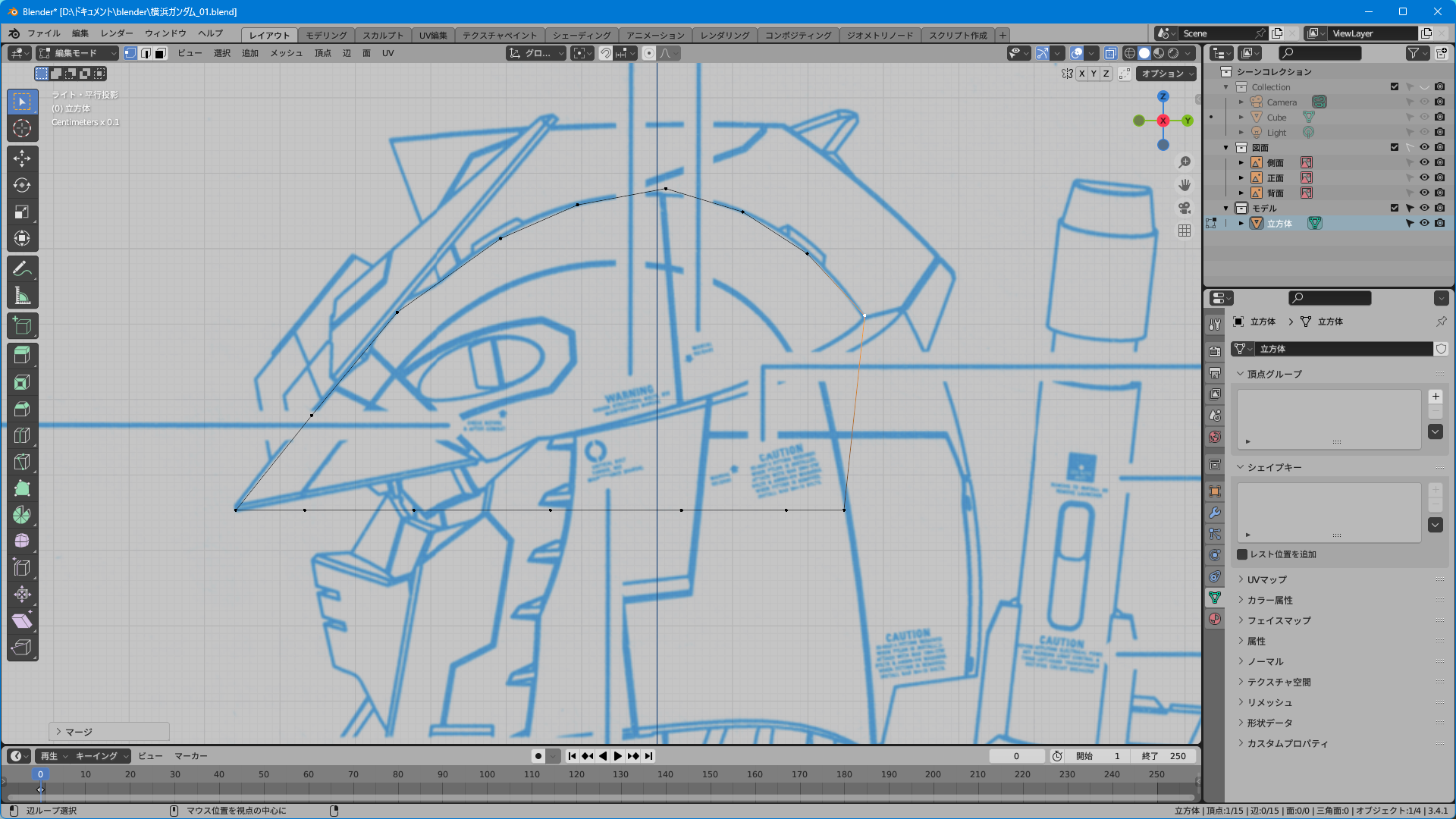Enable レスト位置を追加 checkbox
Image resolution: width=1456 pixels, height=819 pixels.
tap(1242, 554)
